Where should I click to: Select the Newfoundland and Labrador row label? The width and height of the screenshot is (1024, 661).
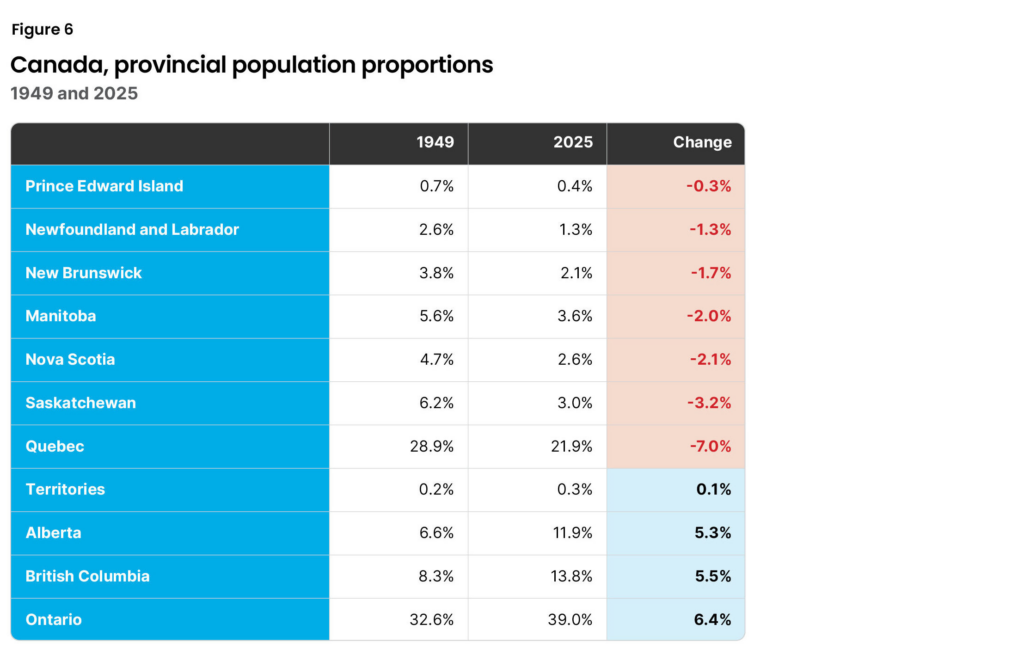132,229
